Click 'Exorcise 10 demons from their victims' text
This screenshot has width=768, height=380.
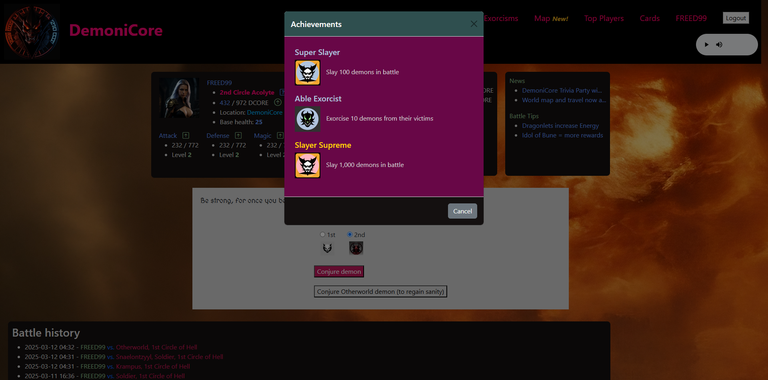coord(380,119)
